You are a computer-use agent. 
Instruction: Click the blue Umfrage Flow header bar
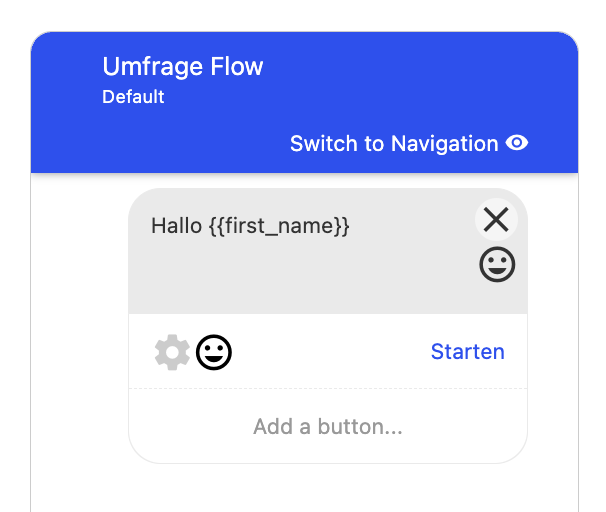tap(305, 102)
